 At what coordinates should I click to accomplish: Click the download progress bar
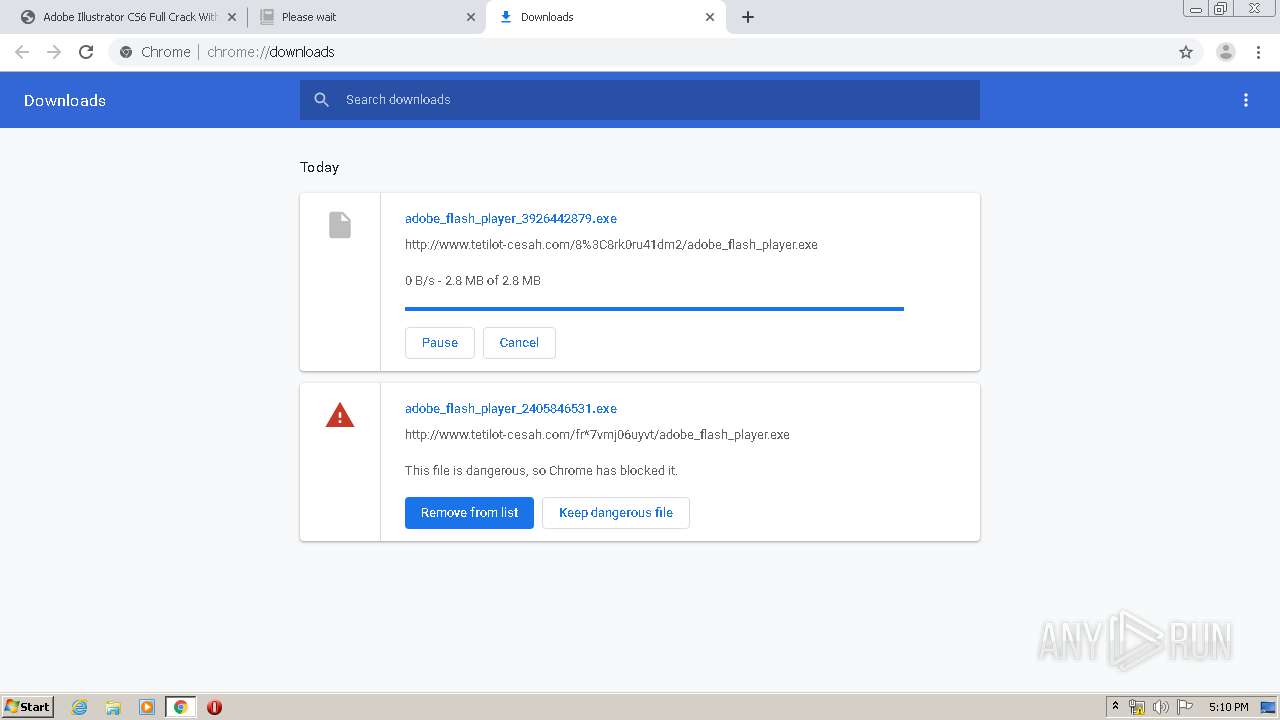point(654,309)
